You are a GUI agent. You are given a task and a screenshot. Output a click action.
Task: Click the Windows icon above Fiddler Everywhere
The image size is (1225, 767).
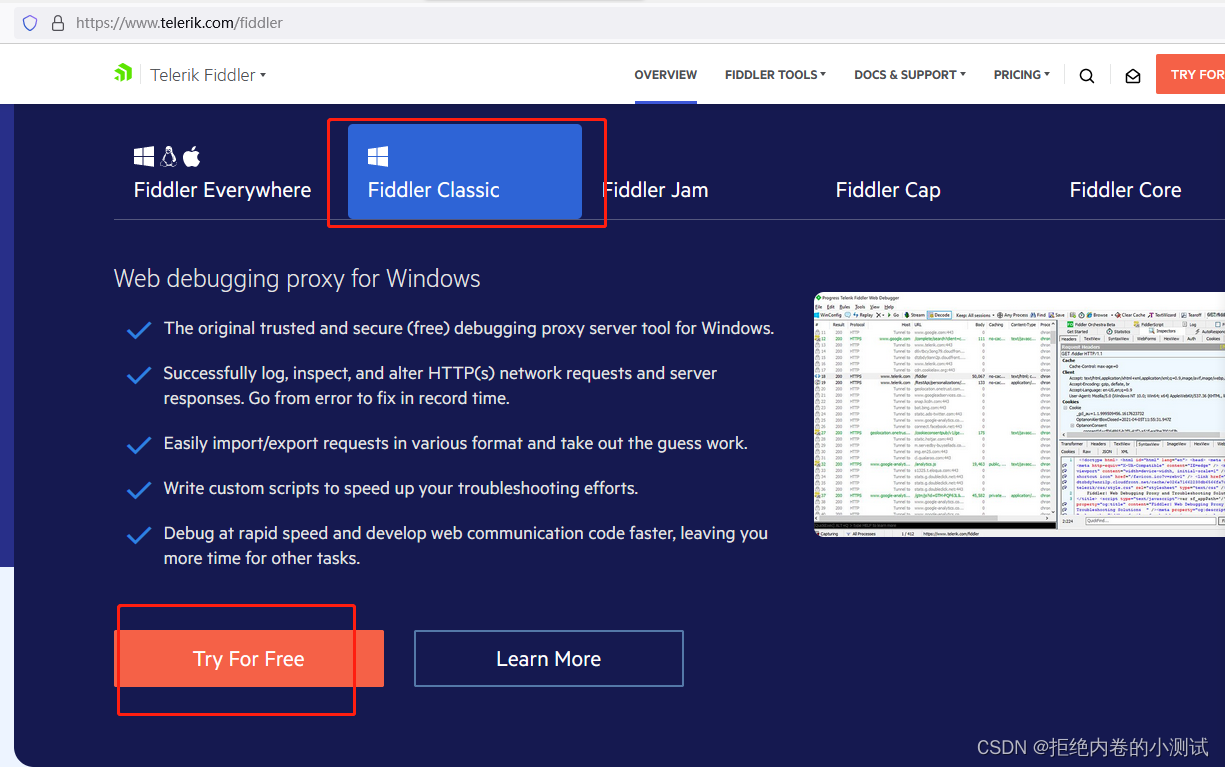[143, 156]
